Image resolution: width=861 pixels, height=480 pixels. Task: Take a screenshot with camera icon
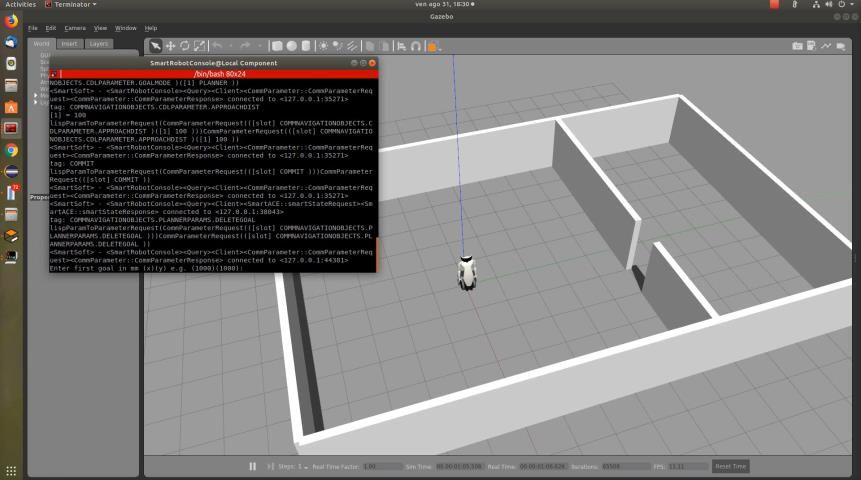(797, 46)
